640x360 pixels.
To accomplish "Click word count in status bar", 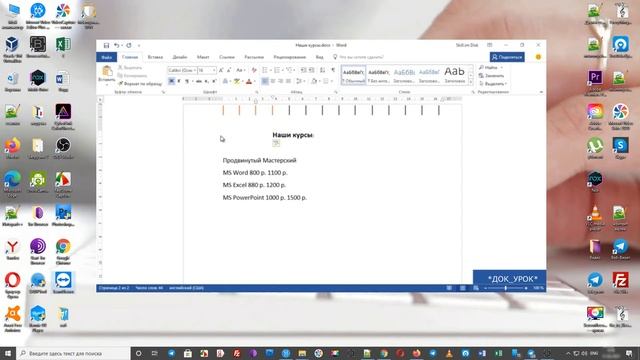I will tap(149, 288).
